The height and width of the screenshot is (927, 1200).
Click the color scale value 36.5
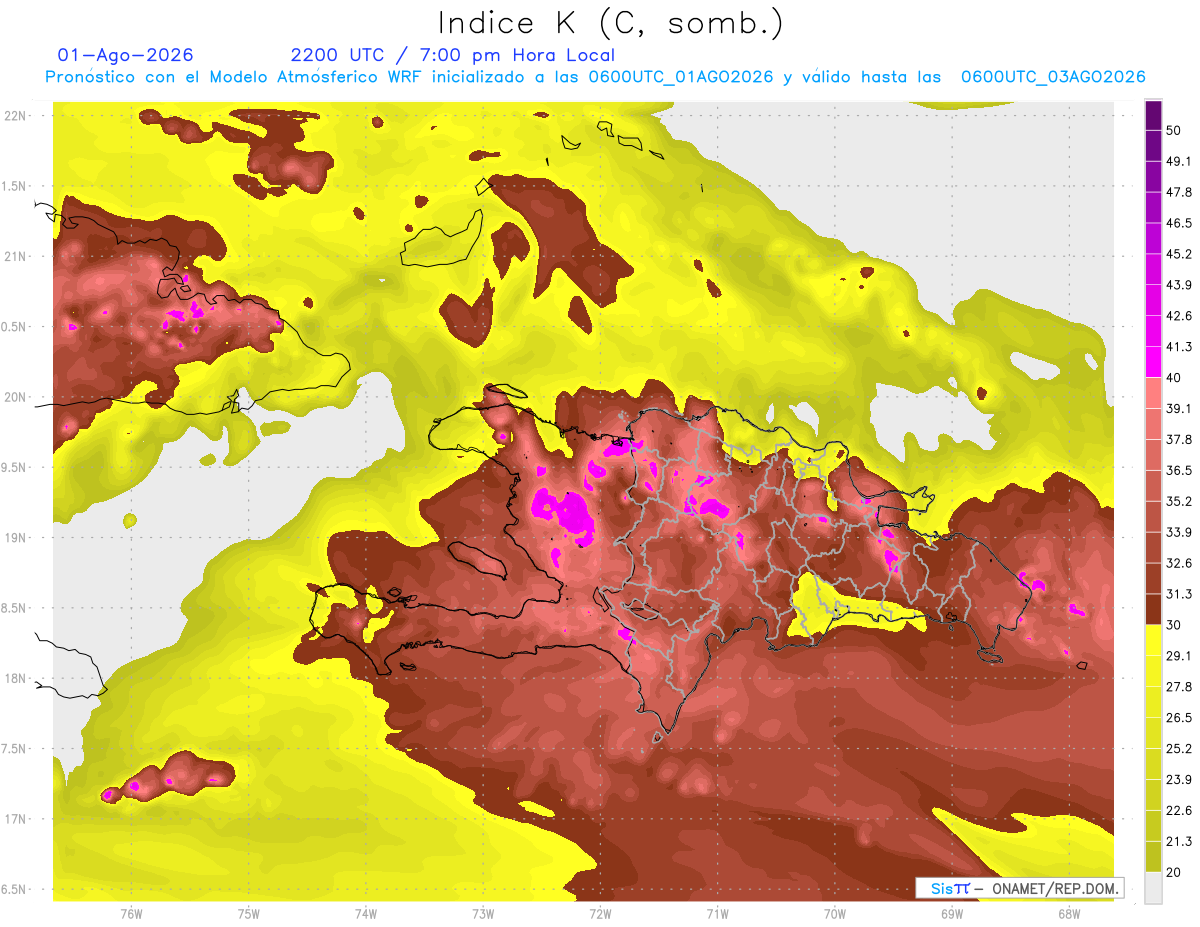point(1180,470)
